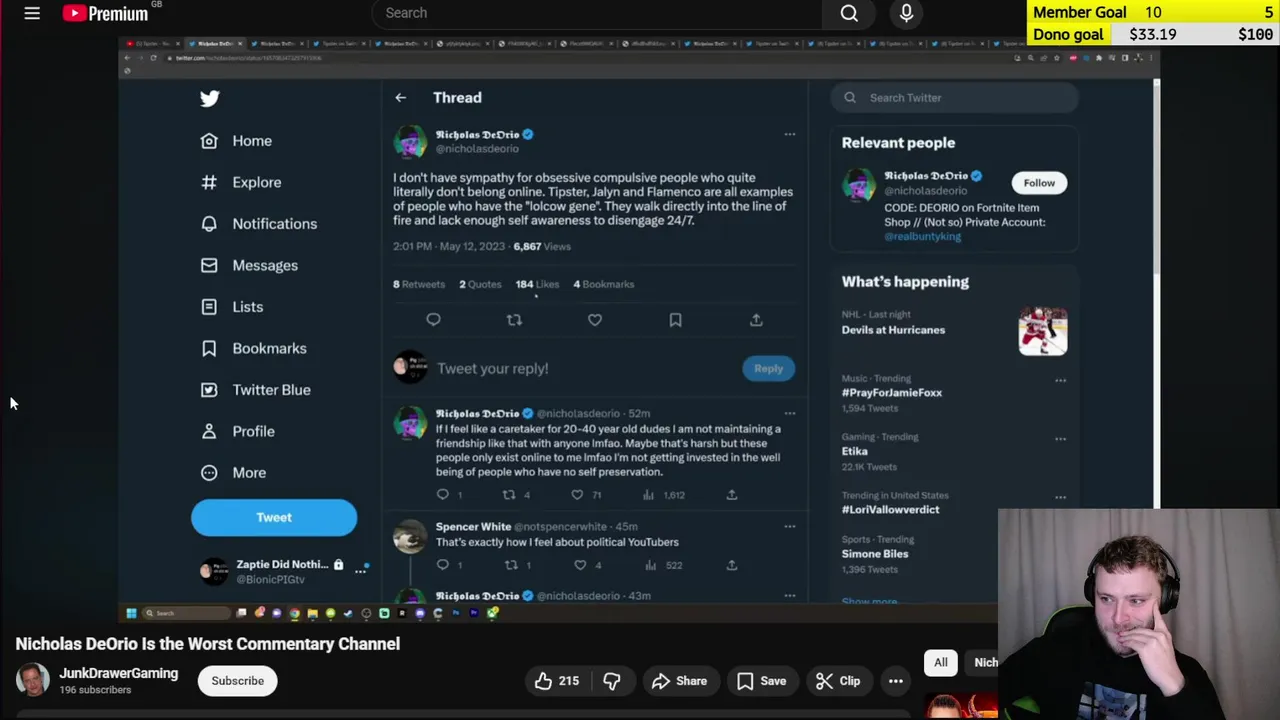Open Simone Biles trend
The image size is (1280, 720).
pos(875,554)
